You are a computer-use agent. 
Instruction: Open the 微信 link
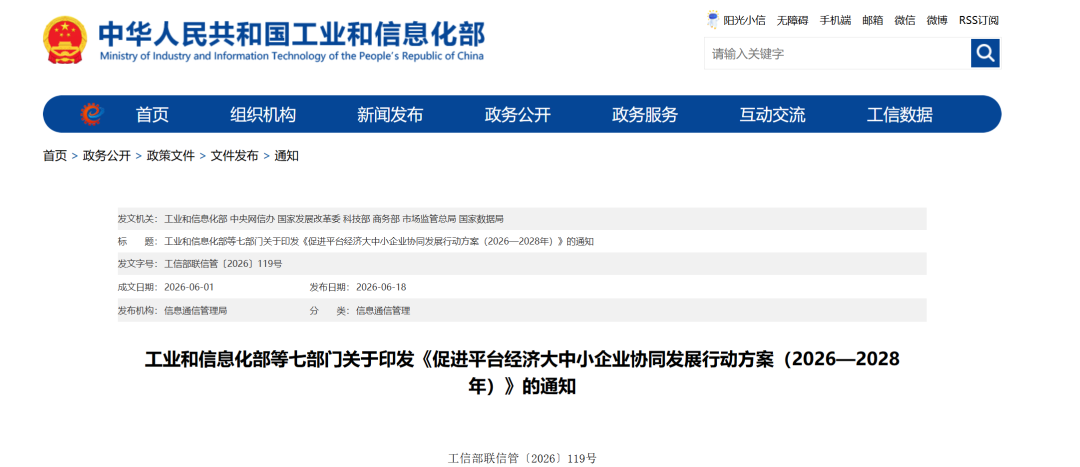click(905, 20)
